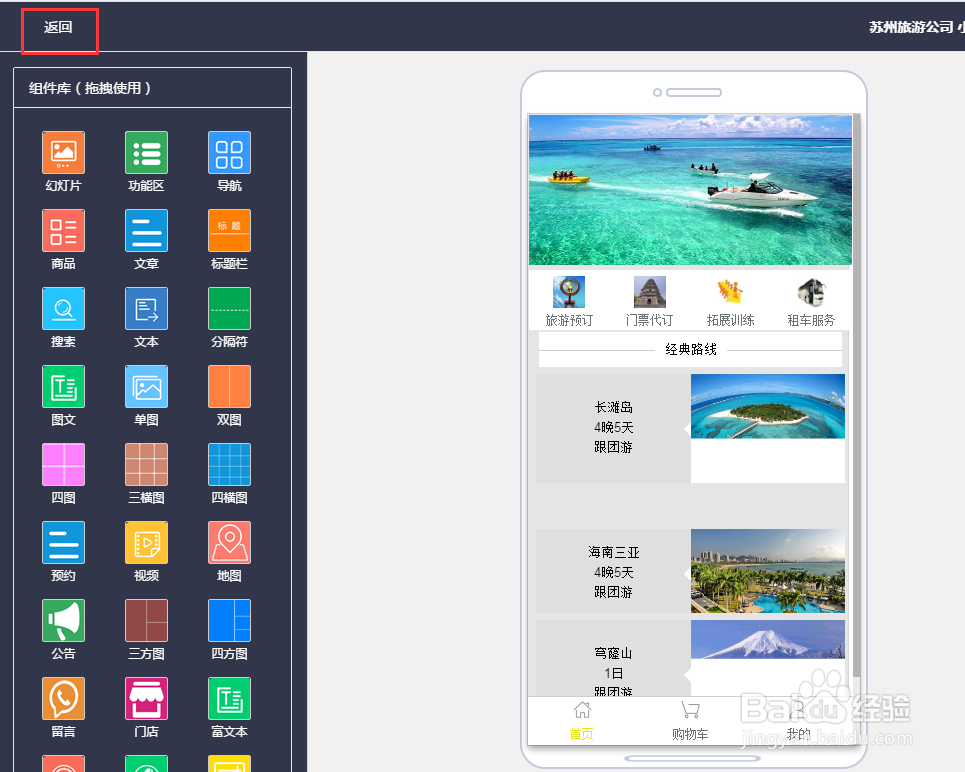The width and height of the screenshot is (965, 772).
Task: Click the 组件库（拖拽使用）panel header
Action: tap(152, 88)
